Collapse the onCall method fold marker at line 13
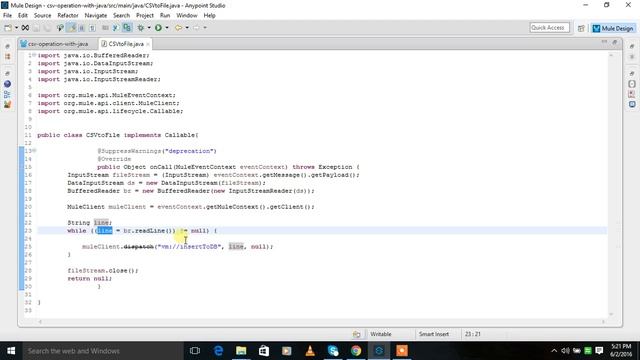Screen dimensions: 640x360 [34, 151]
